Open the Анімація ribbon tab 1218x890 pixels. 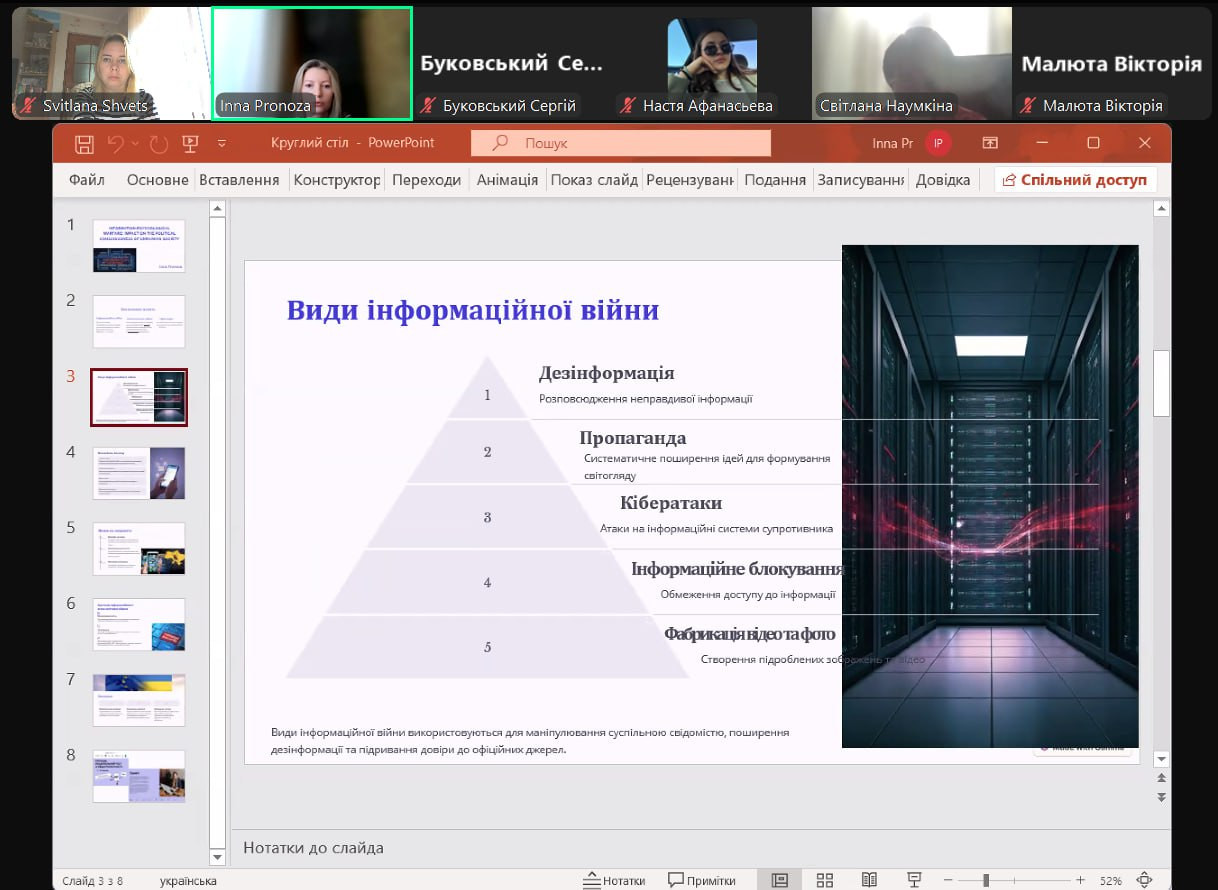pyautogui.click(x=507, y=180)
